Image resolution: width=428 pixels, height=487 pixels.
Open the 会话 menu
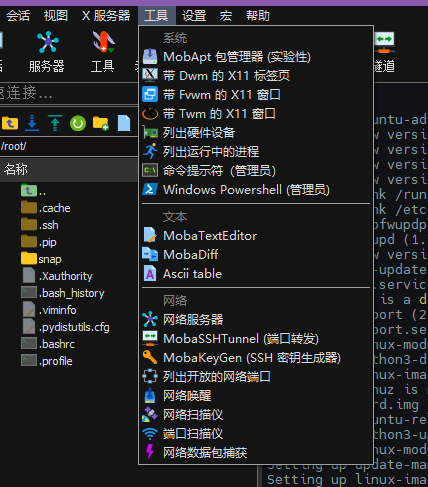point(18,16)
